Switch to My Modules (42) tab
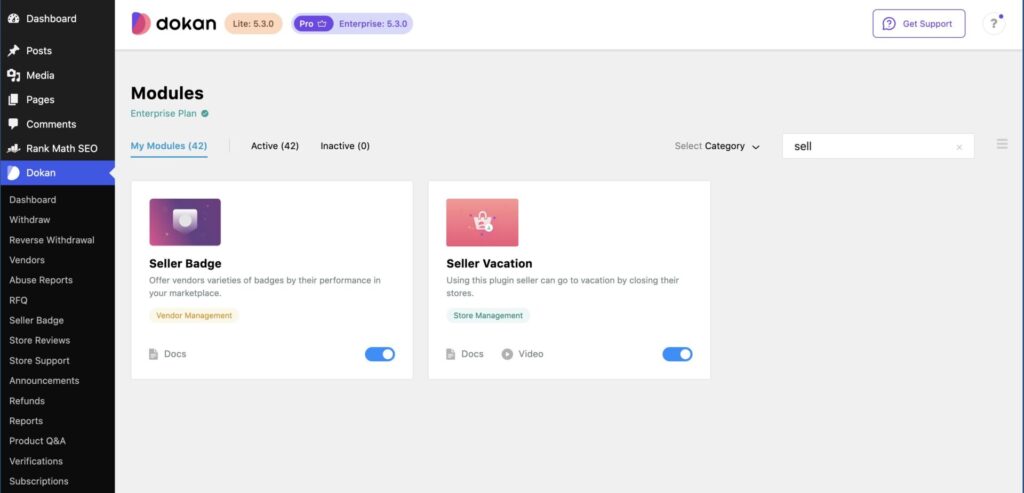This screenshot has height=493, width=1024. click(x=169, y=146)
